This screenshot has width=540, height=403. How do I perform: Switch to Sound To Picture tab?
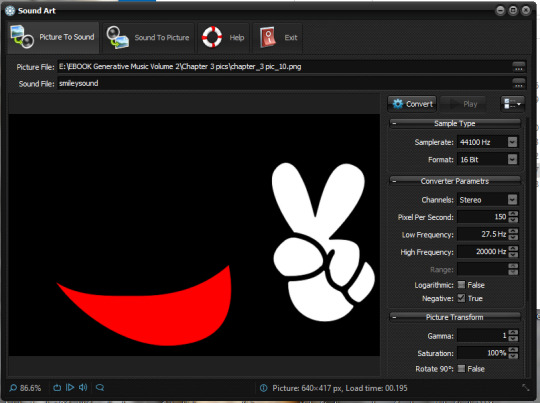[x=148, y=38]
